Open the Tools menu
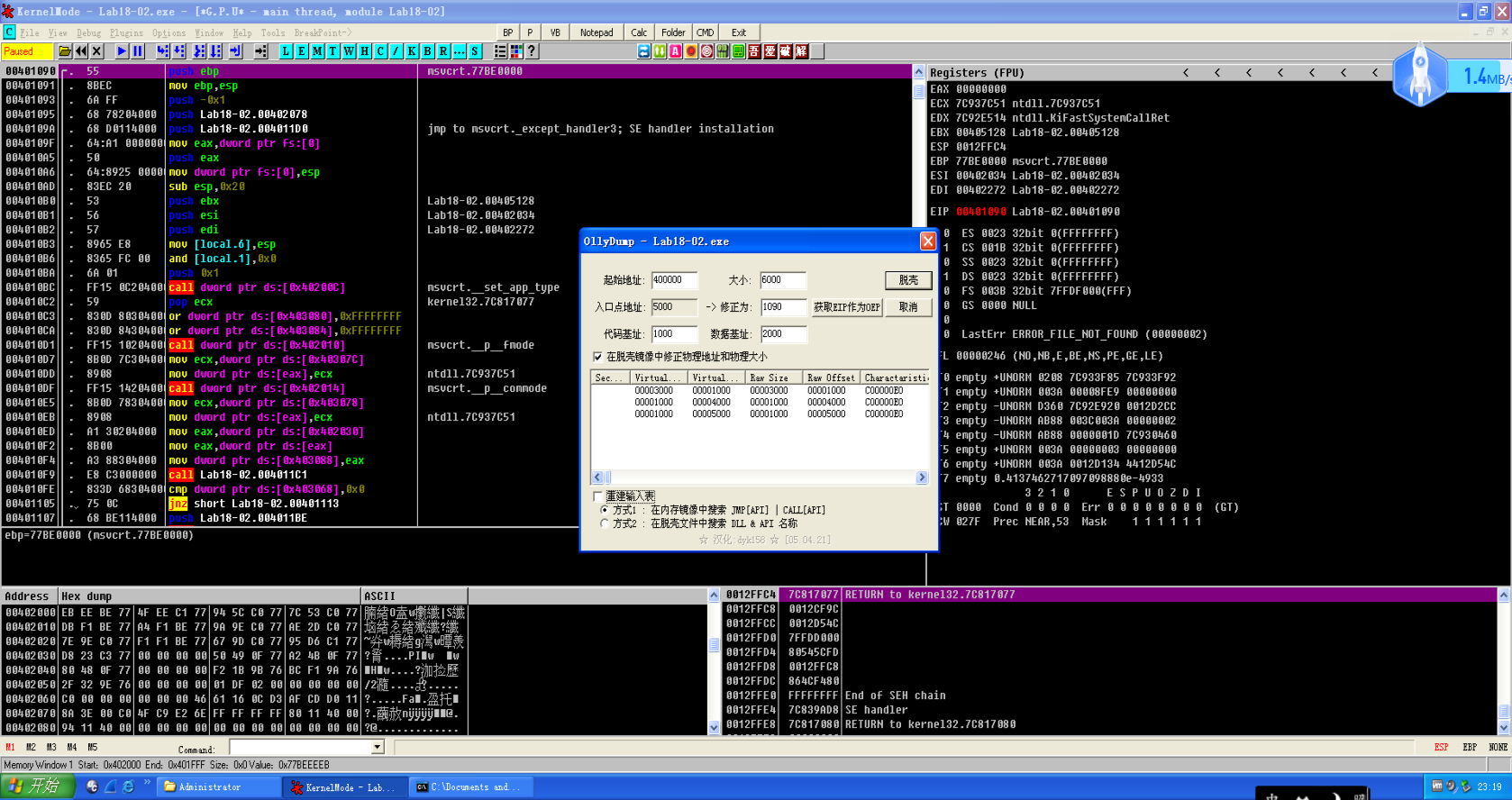Viewport: 1512px width, 800px height. [273, 32]
